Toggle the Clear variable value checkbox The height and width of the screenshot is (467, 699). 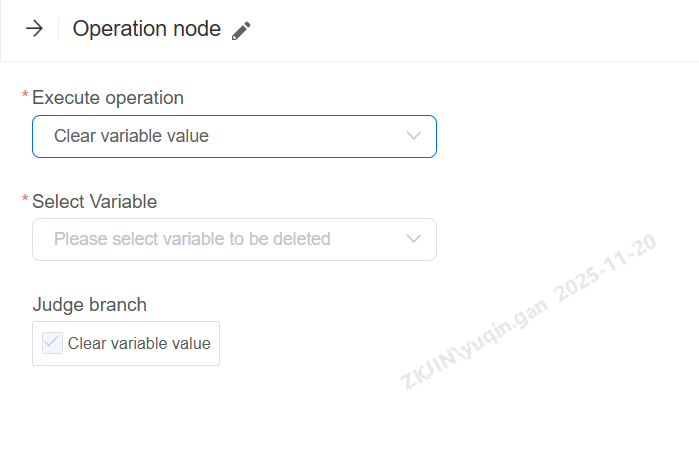click(52, 343)
